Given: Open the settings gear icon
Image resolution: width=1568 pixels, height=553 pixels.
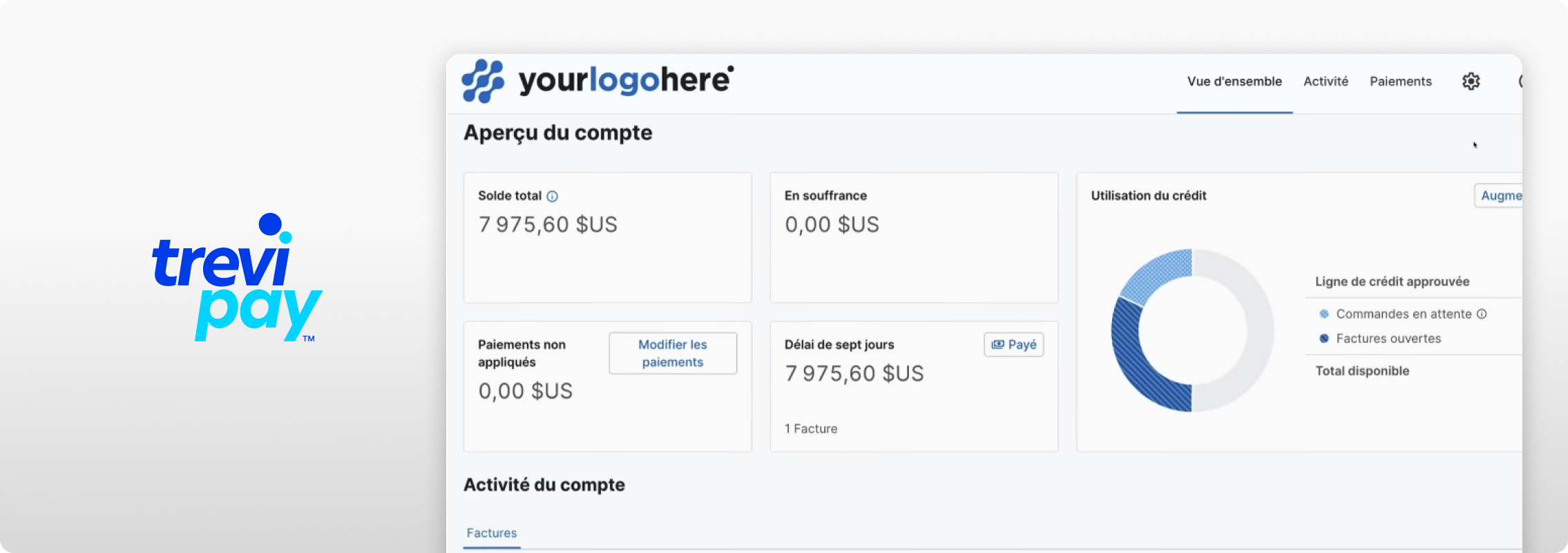Looking at the screenshot, I should (1471, 82).
